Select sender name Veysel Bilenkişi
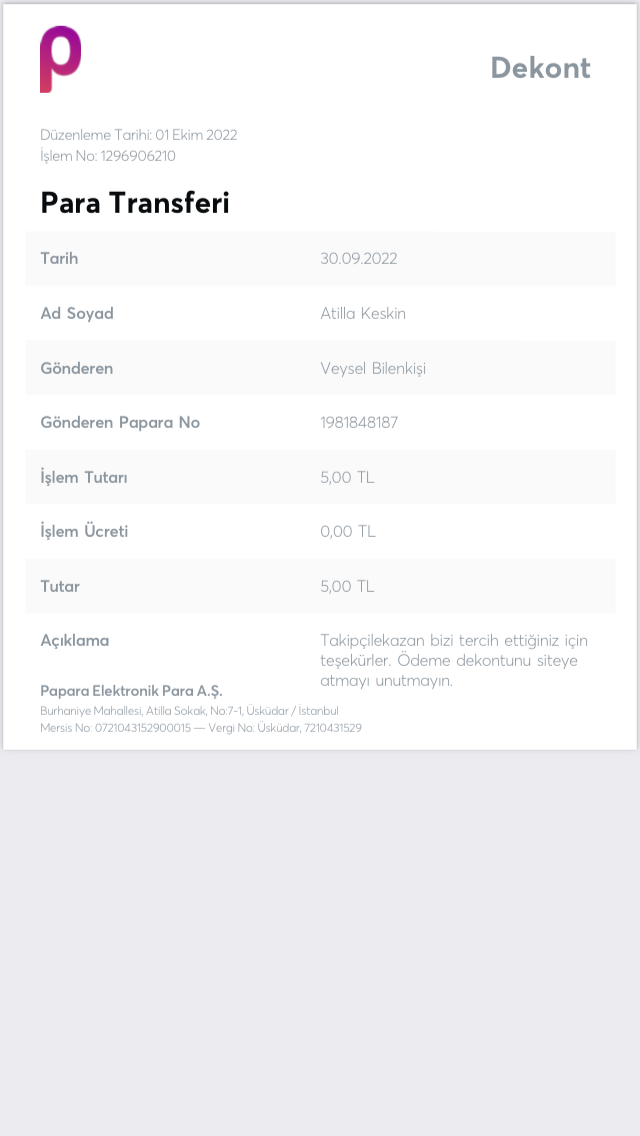Screen dimensions: 640x1136 373,368
